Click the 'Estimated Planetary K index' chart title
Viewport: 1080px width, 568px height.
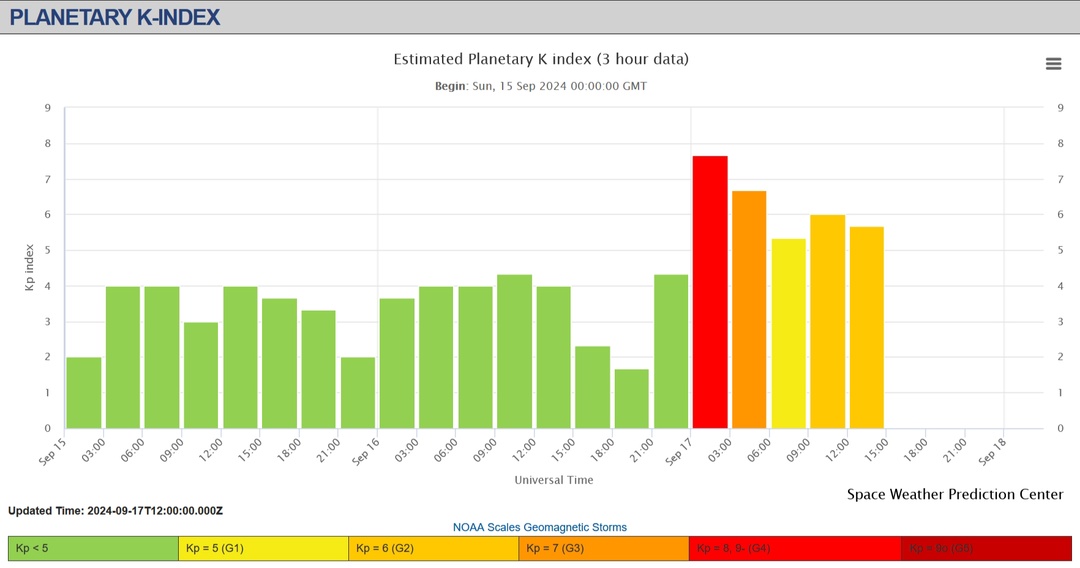tap(540, 59)
